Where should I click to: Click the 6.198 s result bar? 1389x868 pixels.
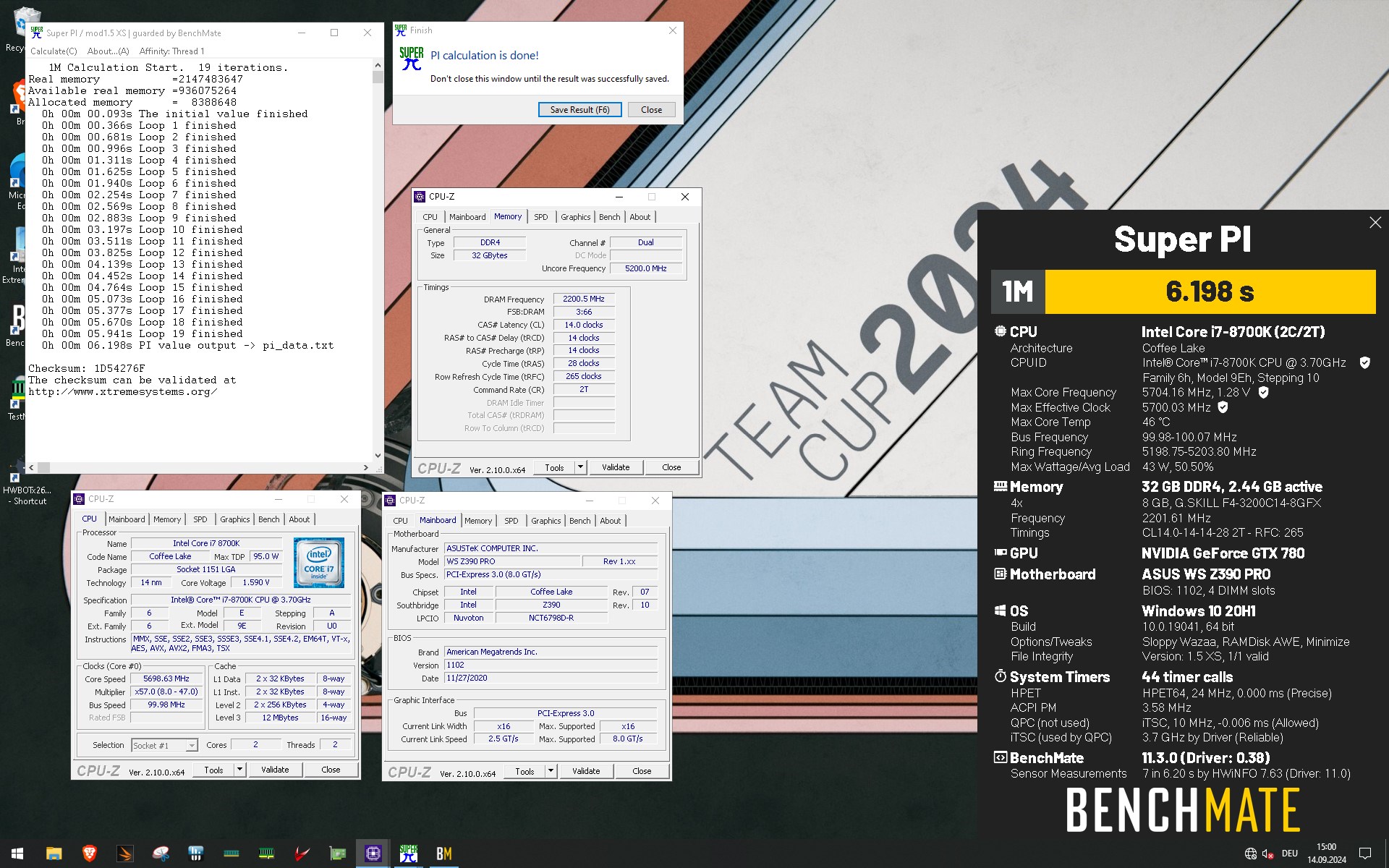tap(1210, 292)
